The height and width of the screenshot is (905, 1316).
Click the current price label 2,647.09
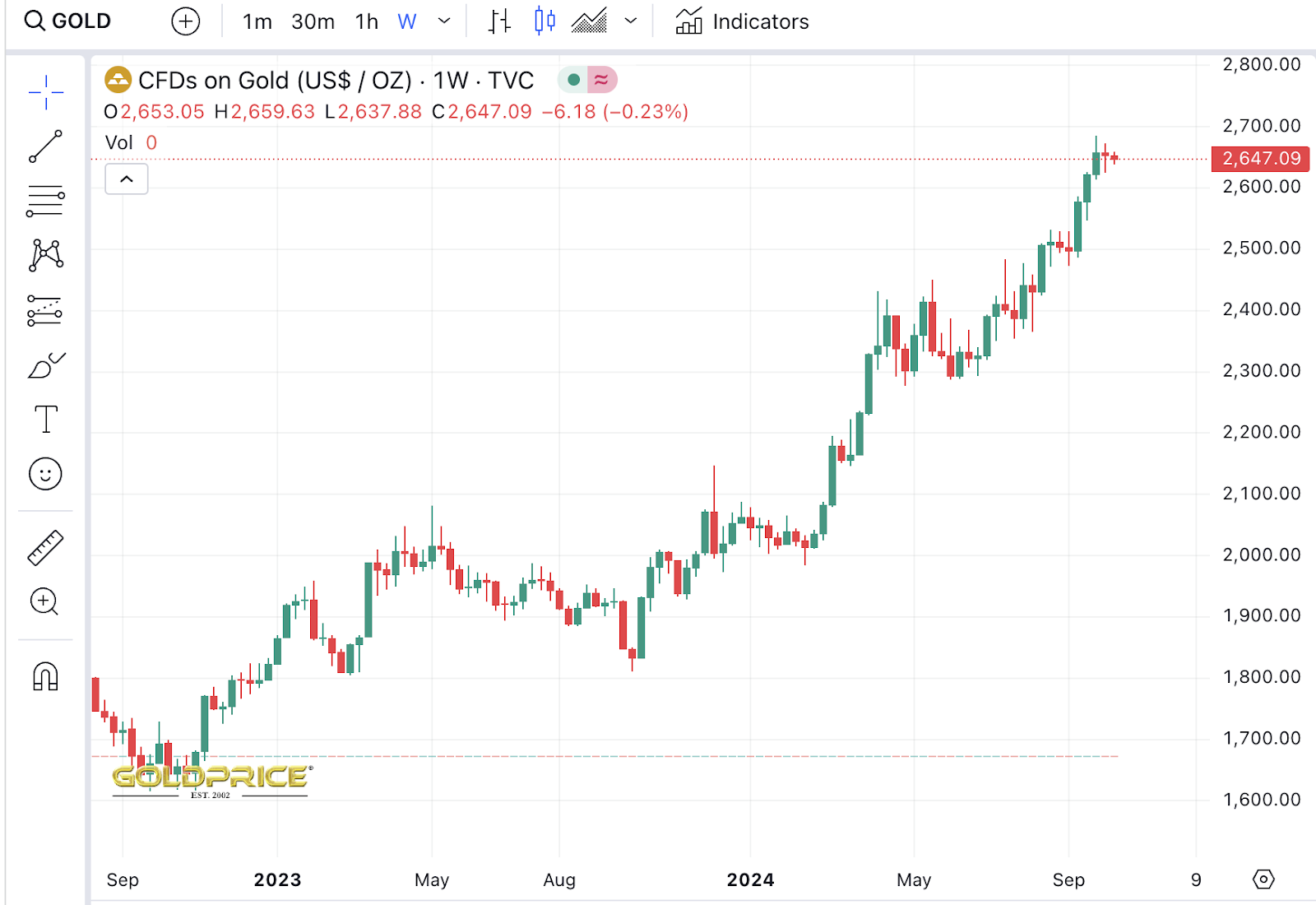tap(1261, 158)
